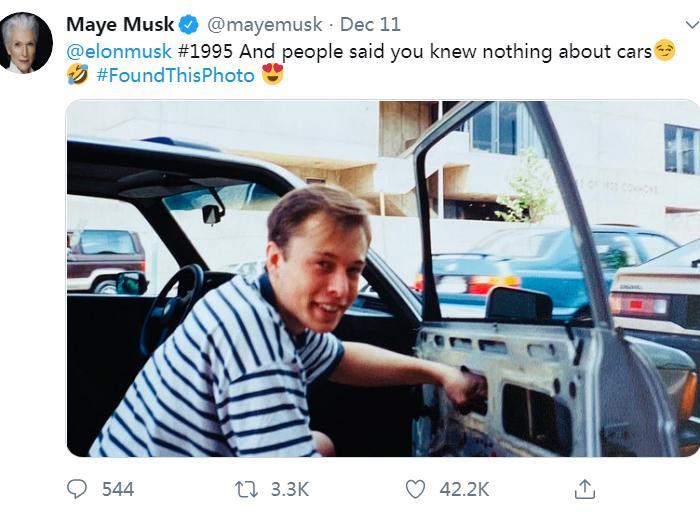
Task: Click the share upload icon
Action: point(585,489)
